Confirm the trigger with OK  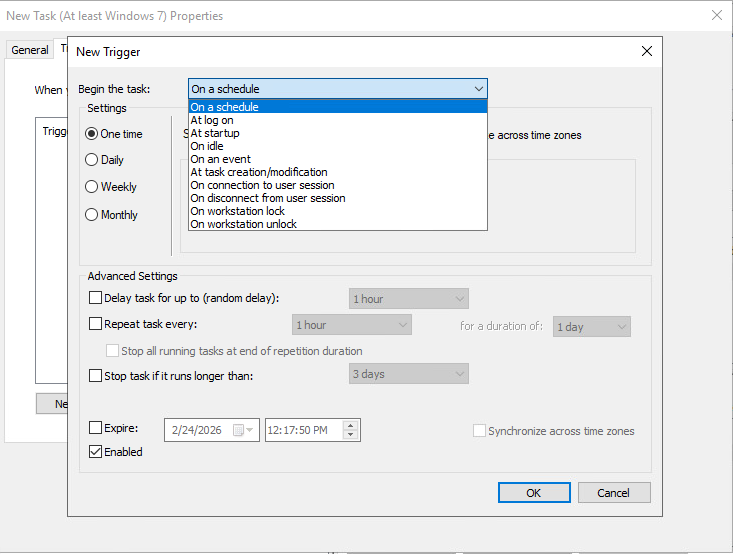pos(534,493)
